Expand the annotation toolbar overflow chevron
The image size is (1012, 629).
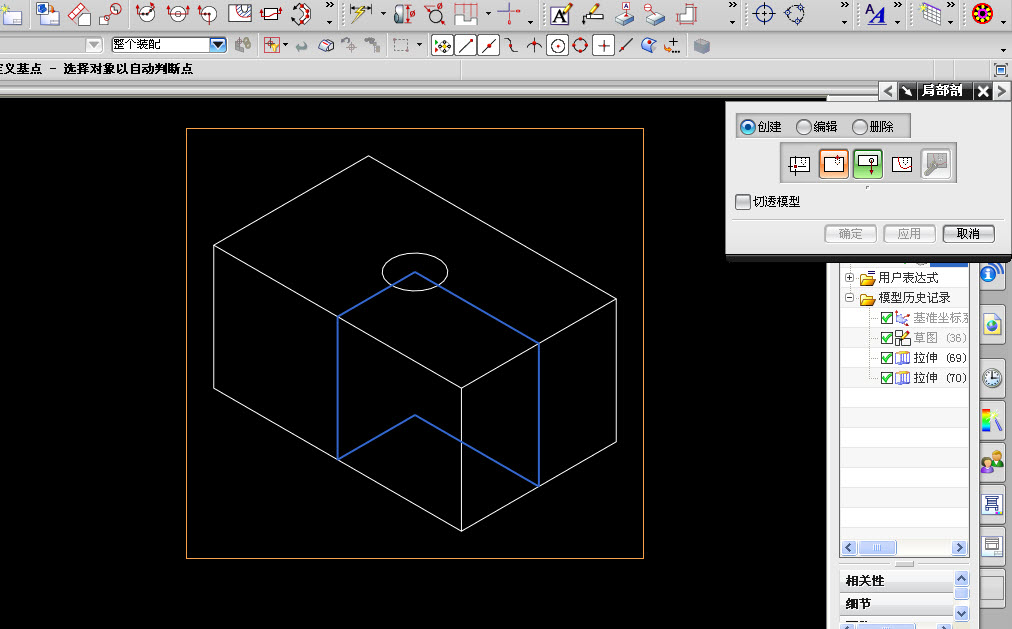[732, 5]
